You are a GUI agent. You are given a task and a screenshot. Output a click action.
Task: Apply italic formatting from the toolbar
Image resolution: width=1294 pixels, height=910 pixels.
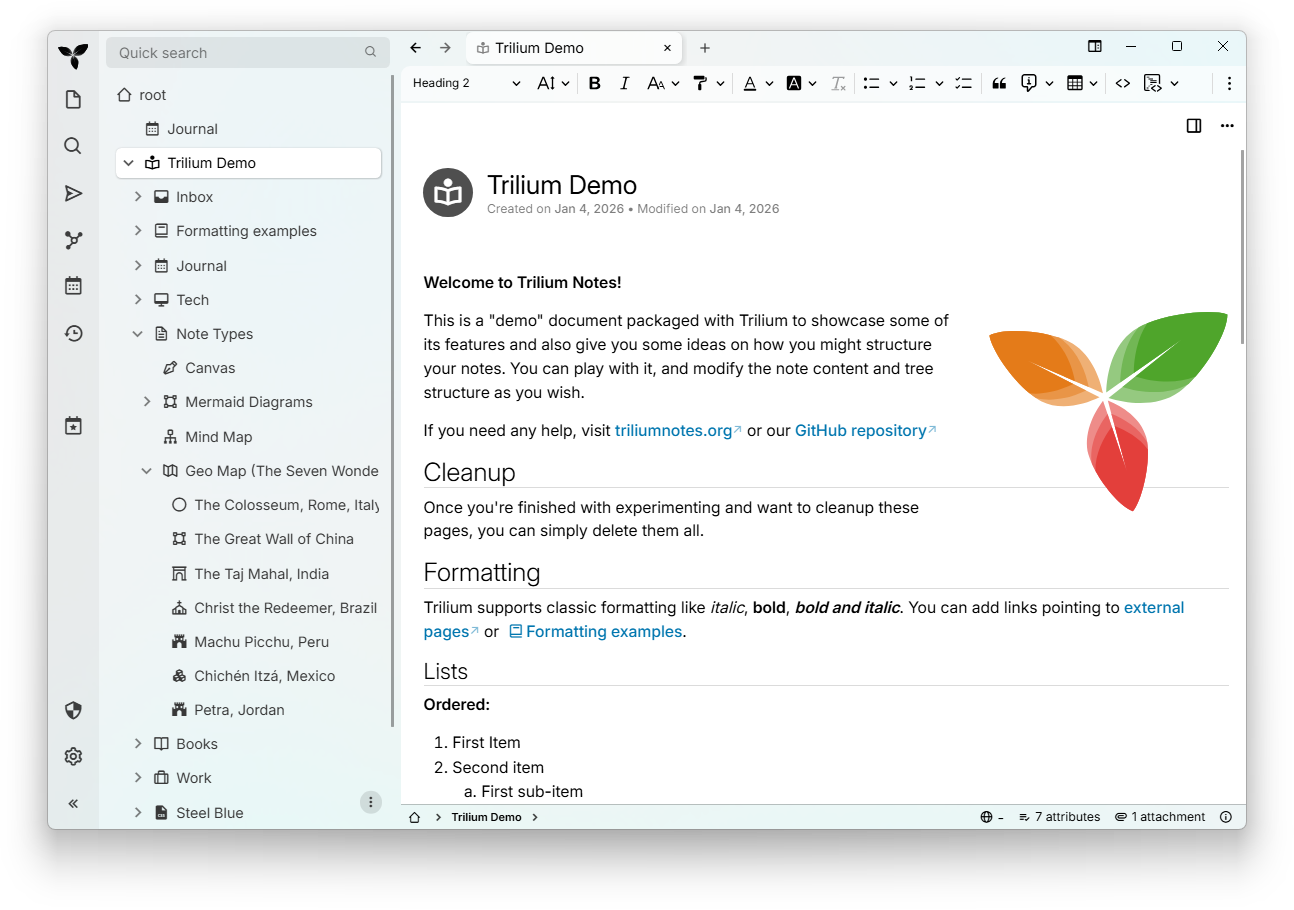pyautogui.click(x=624, y=83)
